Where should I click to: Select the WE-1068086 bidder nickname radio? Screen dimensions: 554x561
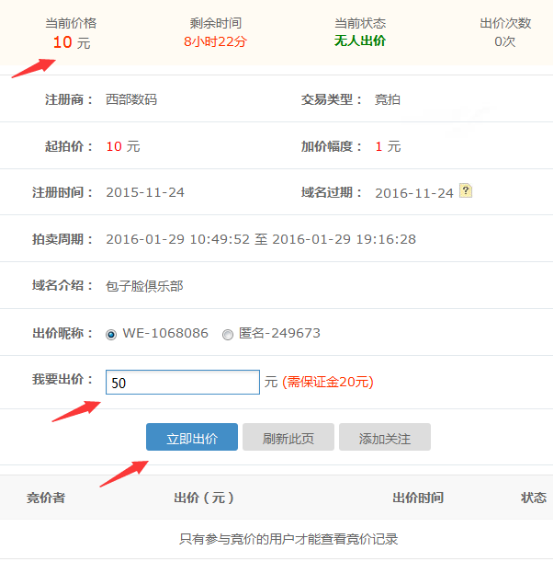pos(111,335)
